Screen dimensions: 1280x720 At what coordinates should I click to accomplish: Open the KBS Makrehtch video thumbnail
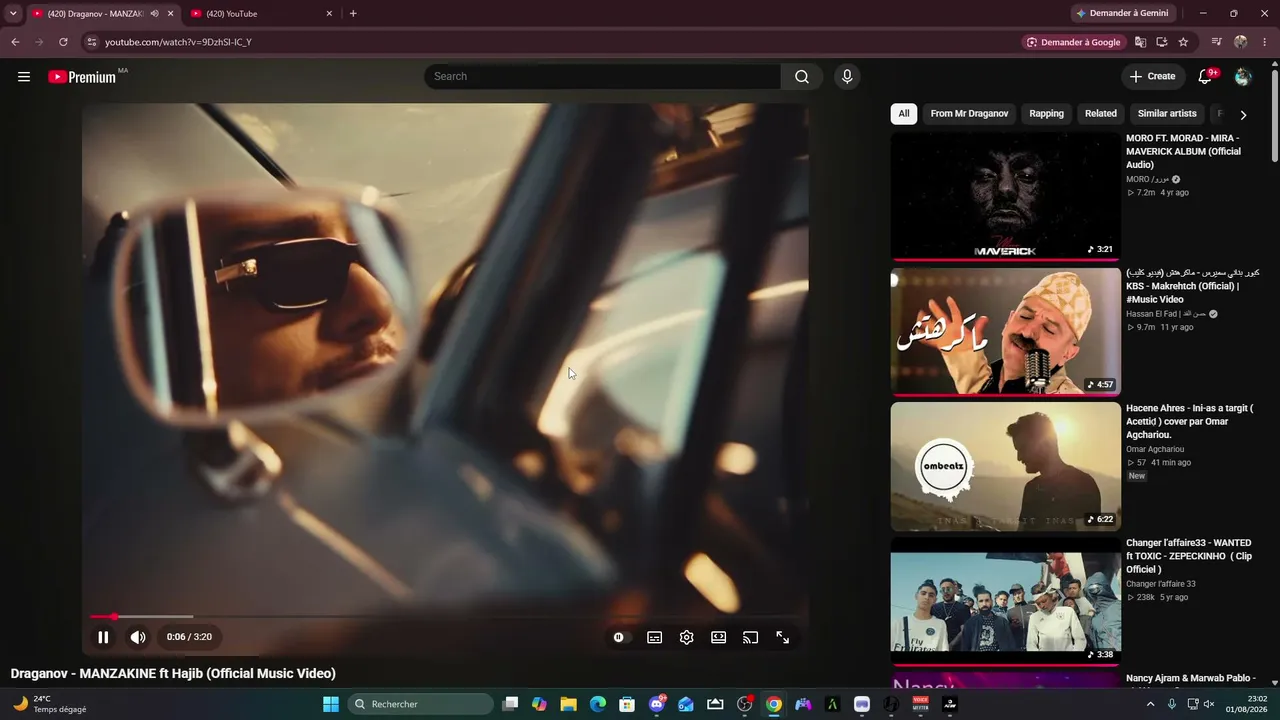pos(1006,331)
